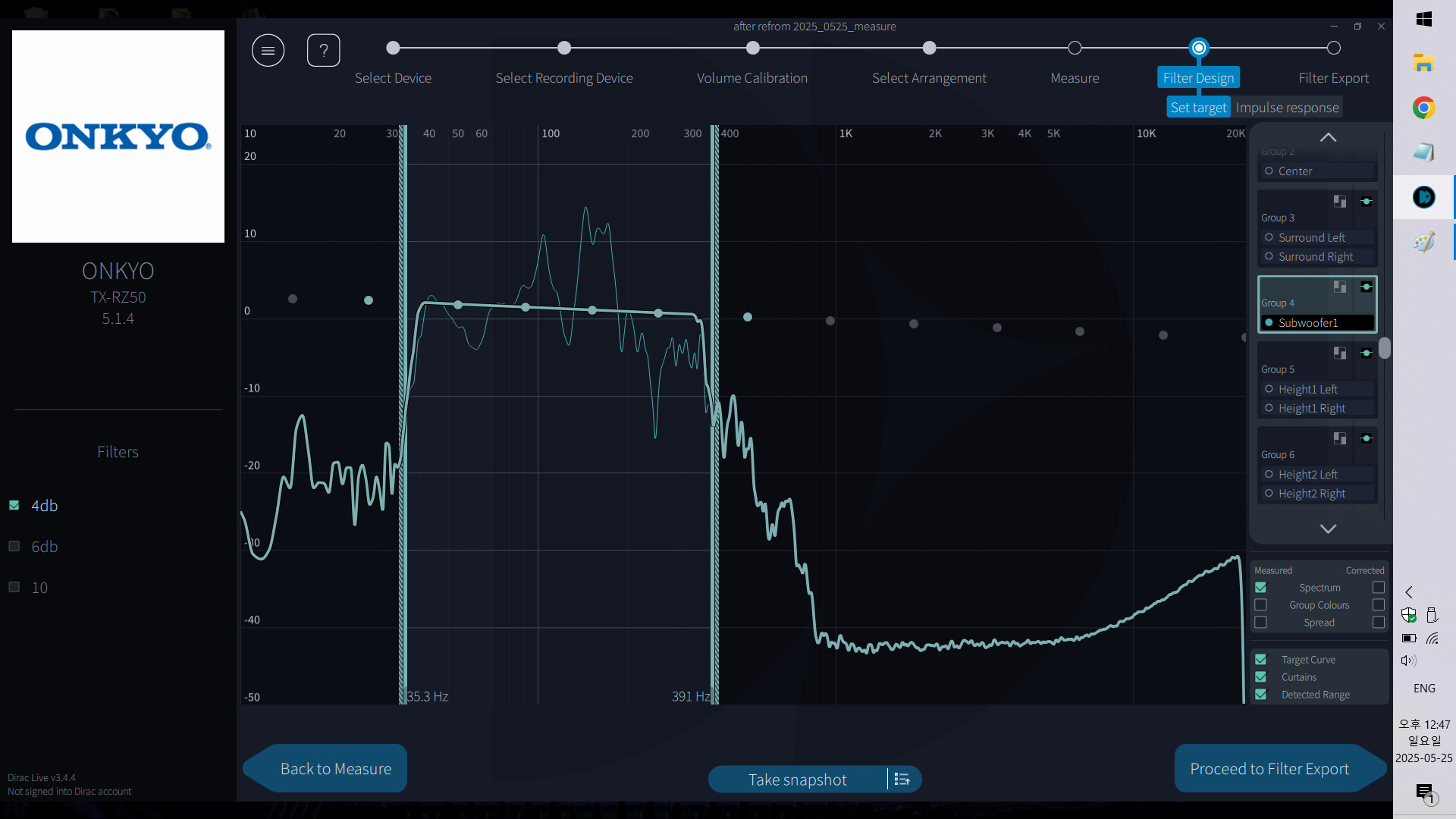Open the snapshot list icon
Viewport: 1456px width, 819px height.
point(902,780)
